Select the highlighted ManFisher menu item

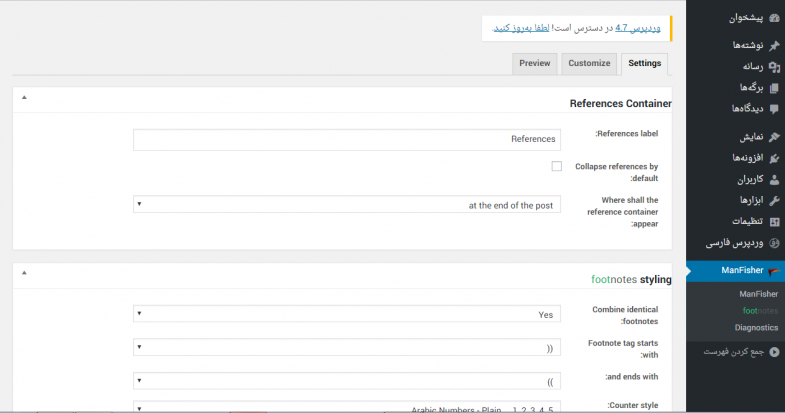735,271
